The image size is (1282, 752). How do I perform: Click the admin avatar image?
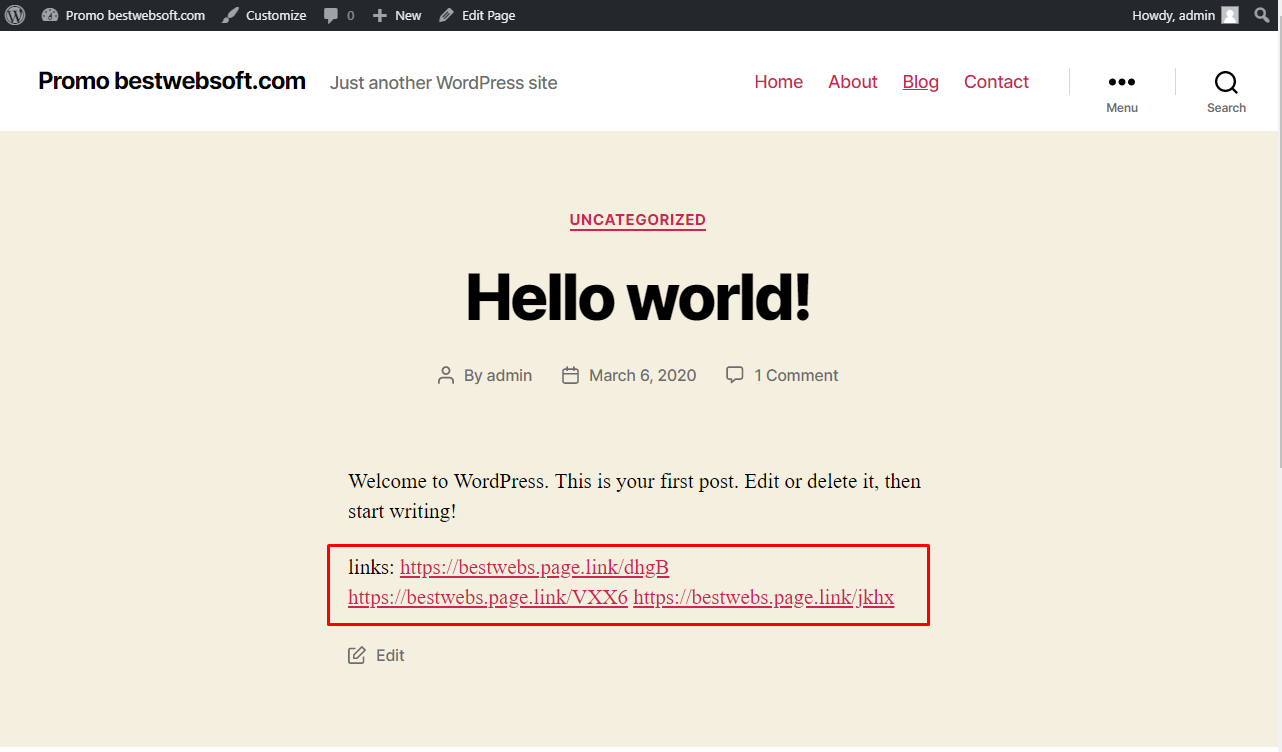click(x=1230, y=15)
